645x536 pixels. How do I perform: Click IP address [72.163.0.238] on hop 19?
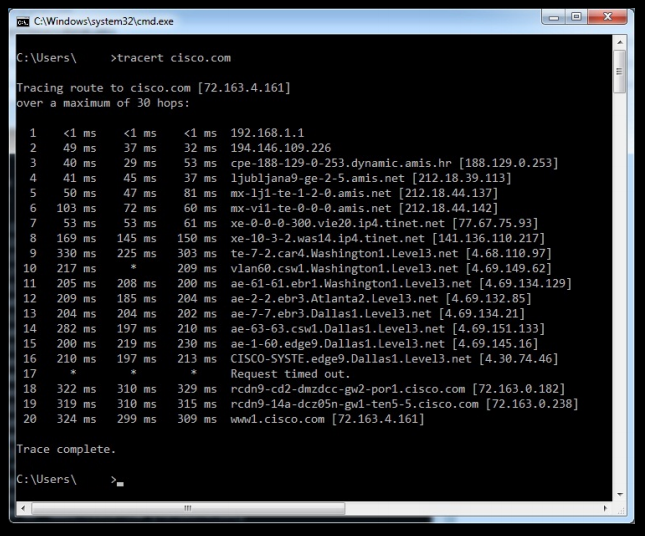point(532,404)
